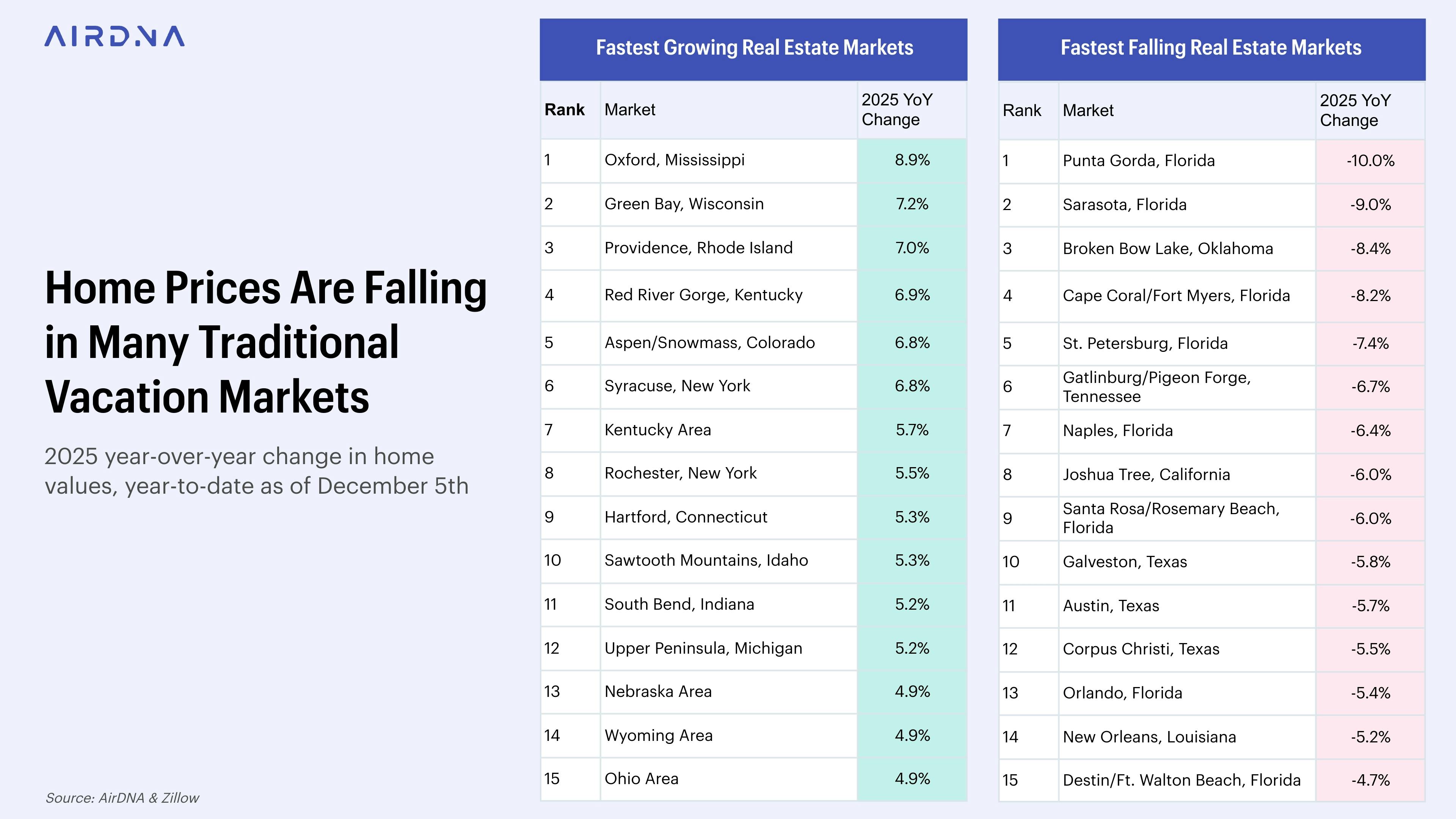
Task: Select the Sarasota, Florida market
Action: (x=1124, y=205)
